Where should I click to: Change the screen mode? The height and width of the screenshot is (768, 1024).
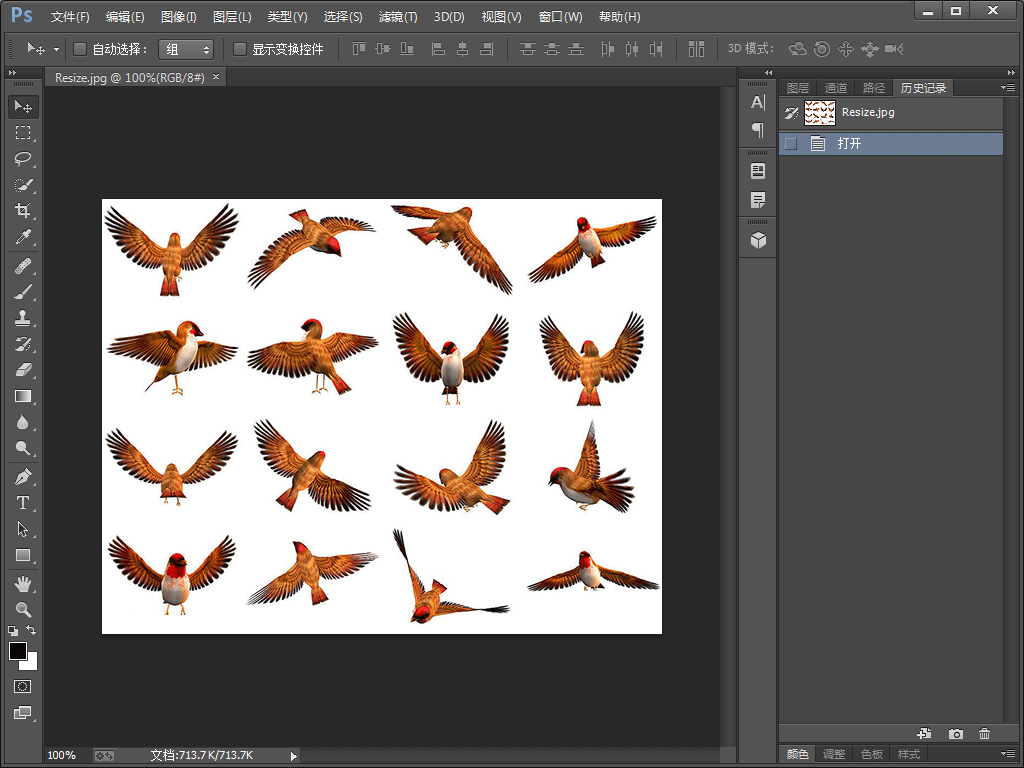point(23,712)
